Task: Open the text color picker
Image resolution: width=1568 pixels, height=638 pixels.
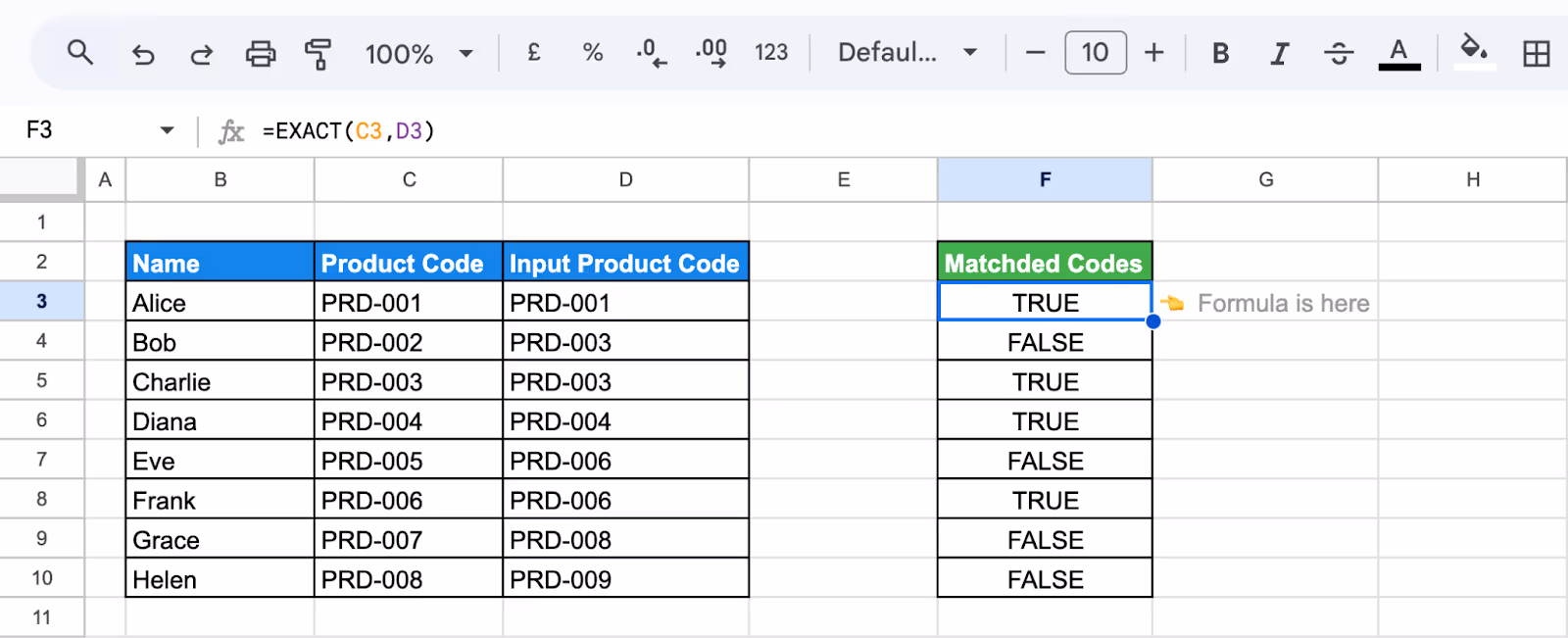Action: pos(1399,53)
